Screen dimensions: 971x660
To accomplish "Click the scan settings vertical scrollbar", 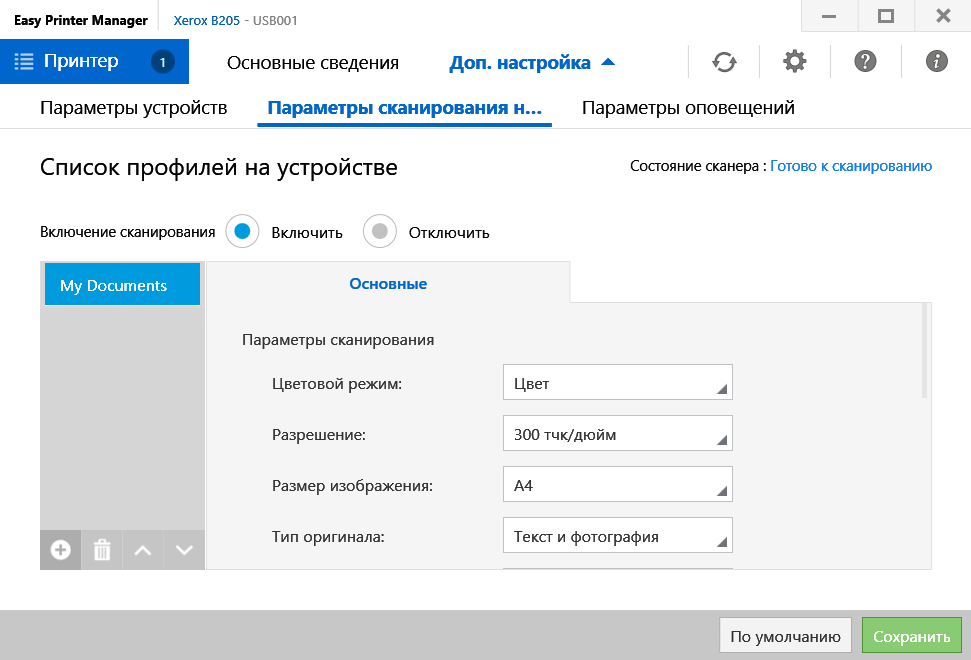I will pos(924,352).
